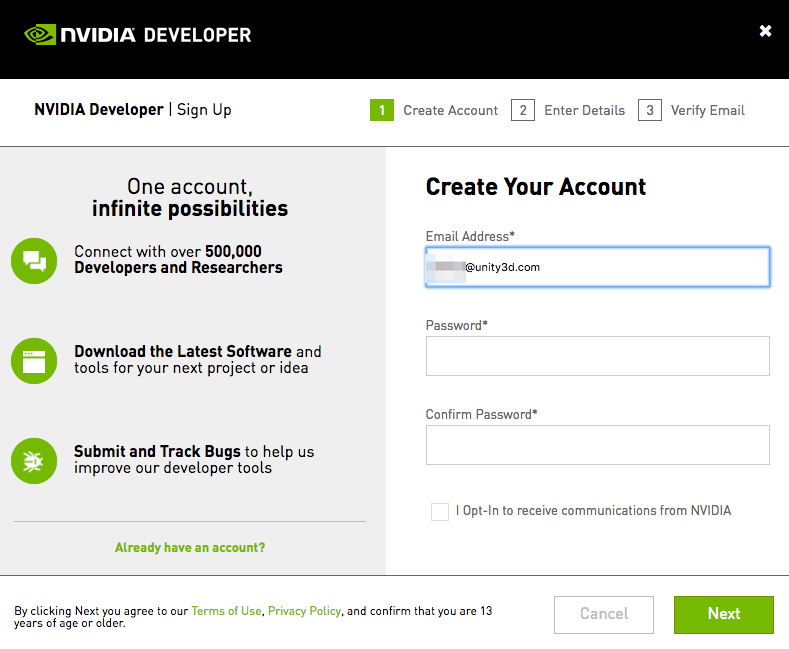Click step 2 Enter Details number box

[x=522, y=110]
